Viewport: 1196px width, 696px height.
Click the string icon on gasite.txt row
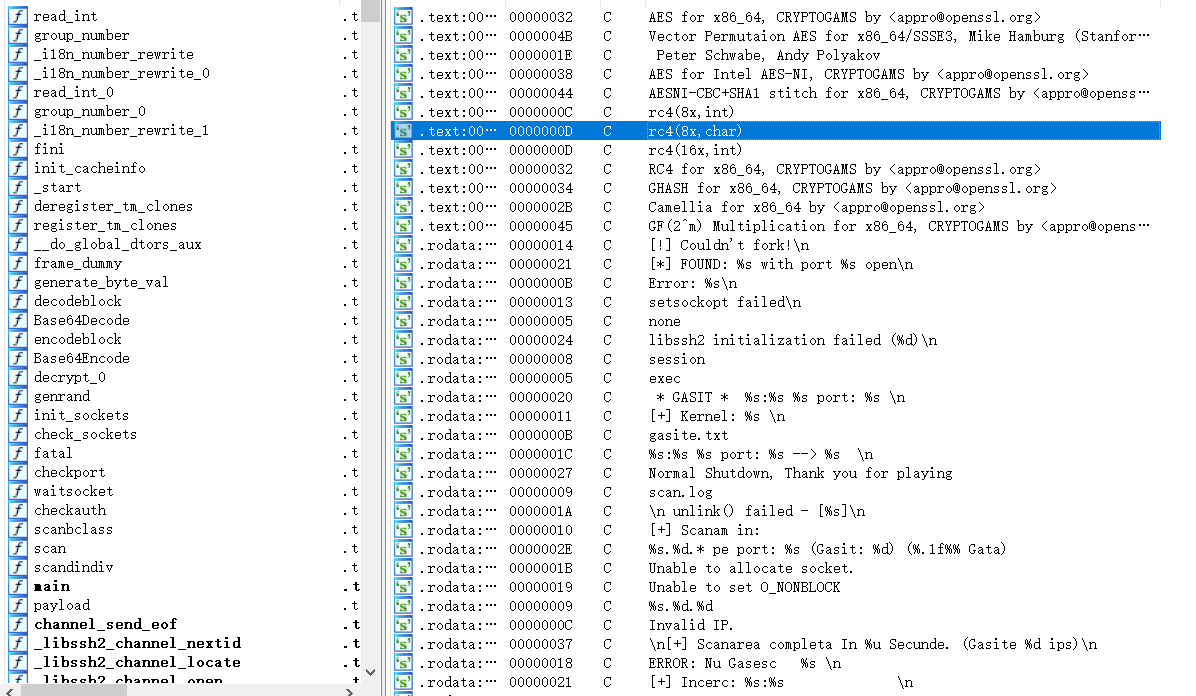pos(403,435)
